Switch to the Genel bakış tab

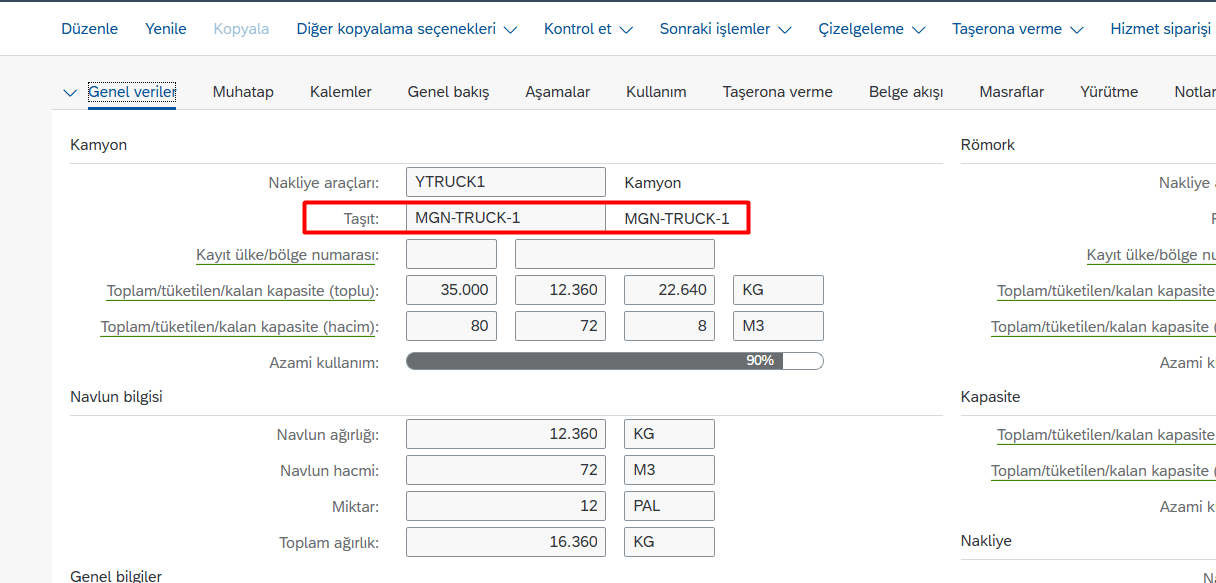(449, 92)
